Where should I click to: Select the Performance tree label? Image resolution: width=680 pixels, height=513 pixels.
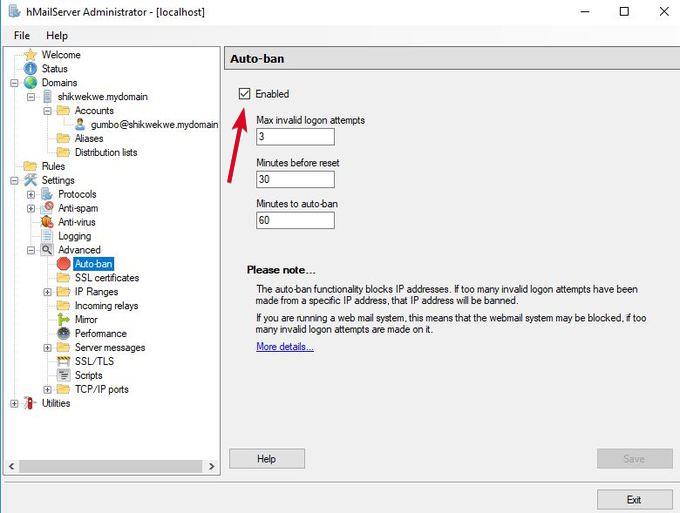click(101, 333)
